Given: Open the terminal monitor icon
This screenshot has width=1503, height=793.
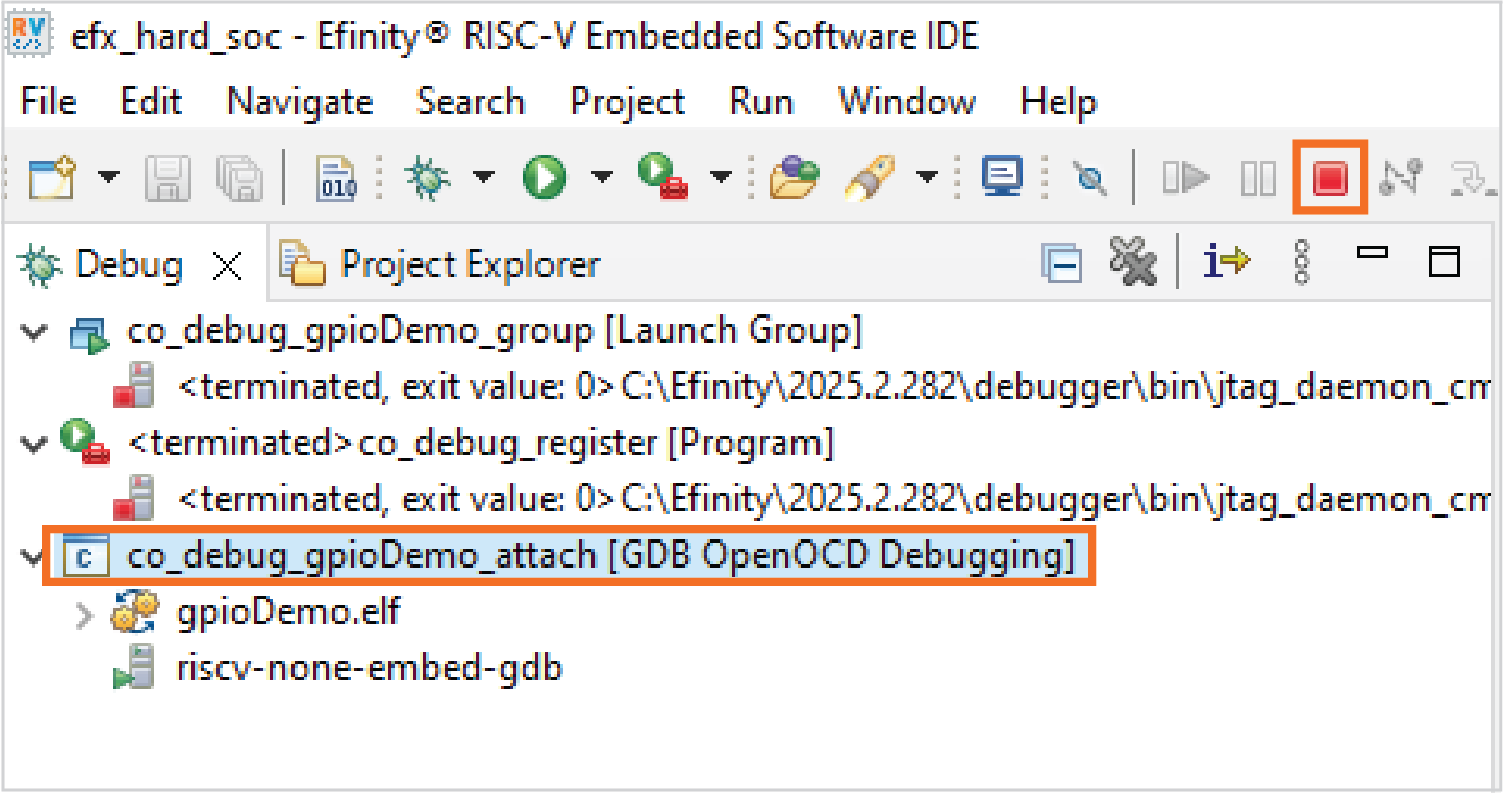Looking at the screenshot, I should click(x=1000, y=177).
